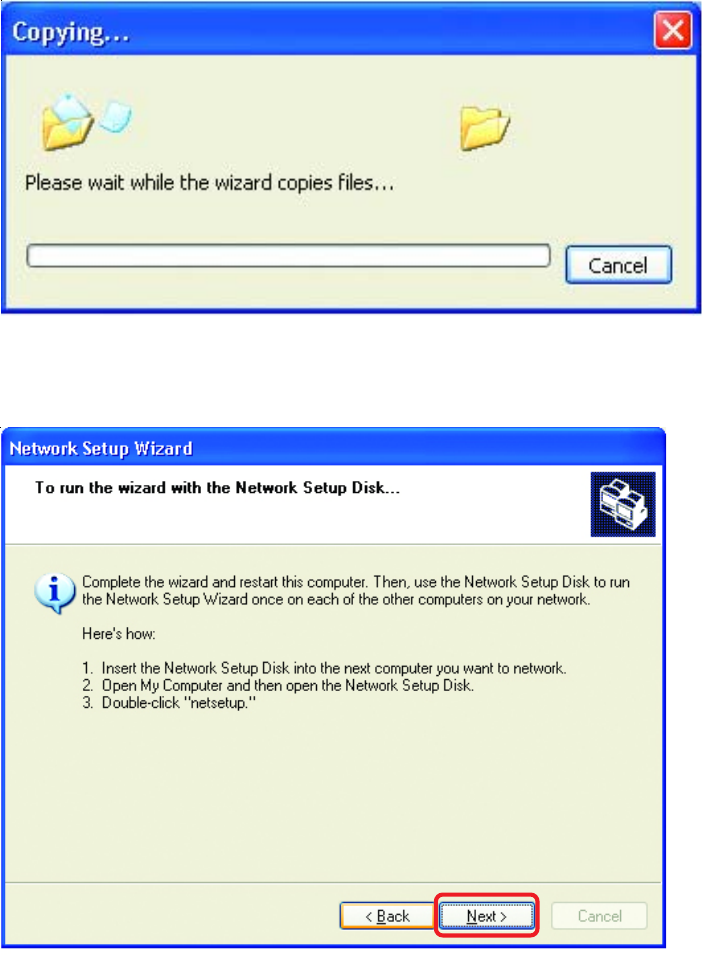Click the destination folder icon
This screenshot has height=955, width=702.
coord(485,128)
